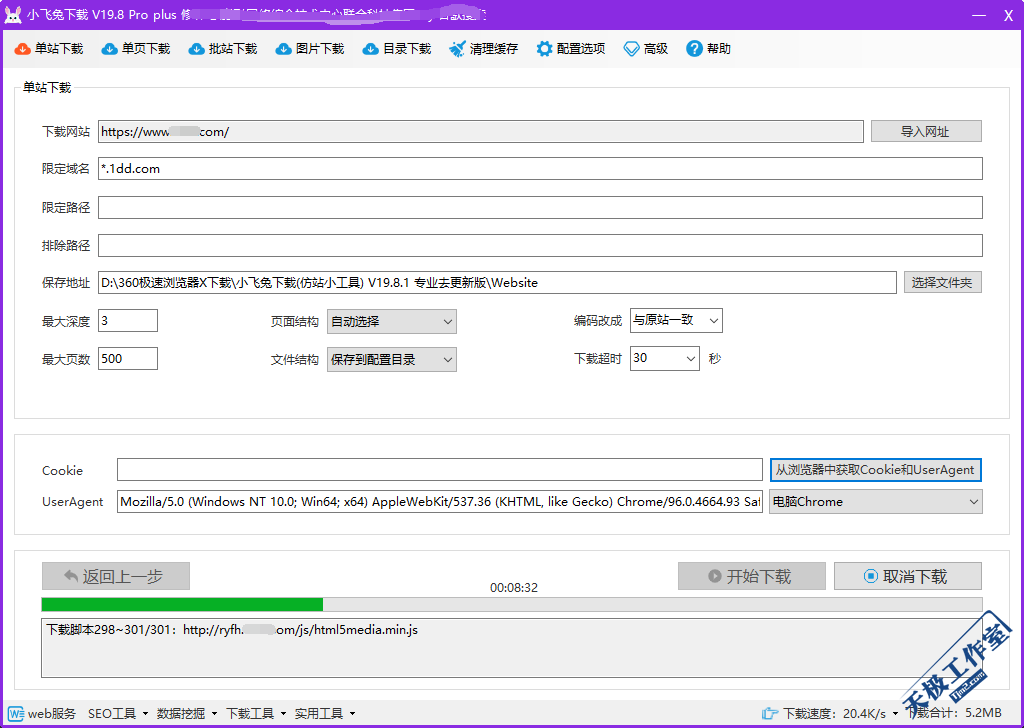Click the elapsed time 00:08:32

tap(514, 588)
